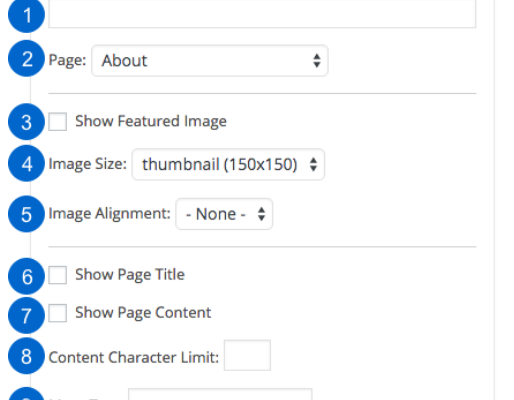The image size is (514, 400).
Task: Expand the Image Alignment None dropdown
Action: tap(224, 214)
